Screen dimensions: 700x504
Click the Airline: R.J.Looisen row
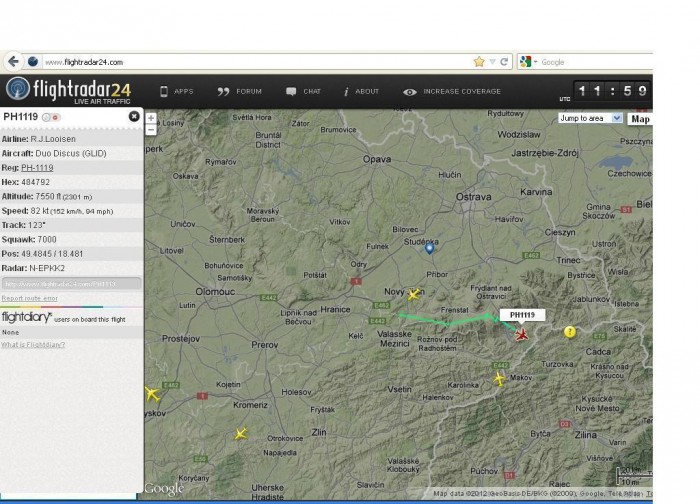pyautogui.click(x=71, y=139)
